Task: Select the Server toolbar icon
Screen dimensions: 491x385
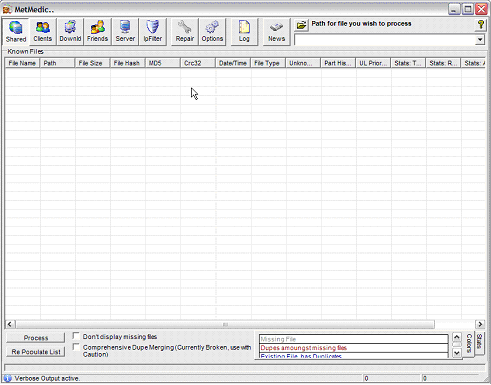Action: (x=125, y=31)
